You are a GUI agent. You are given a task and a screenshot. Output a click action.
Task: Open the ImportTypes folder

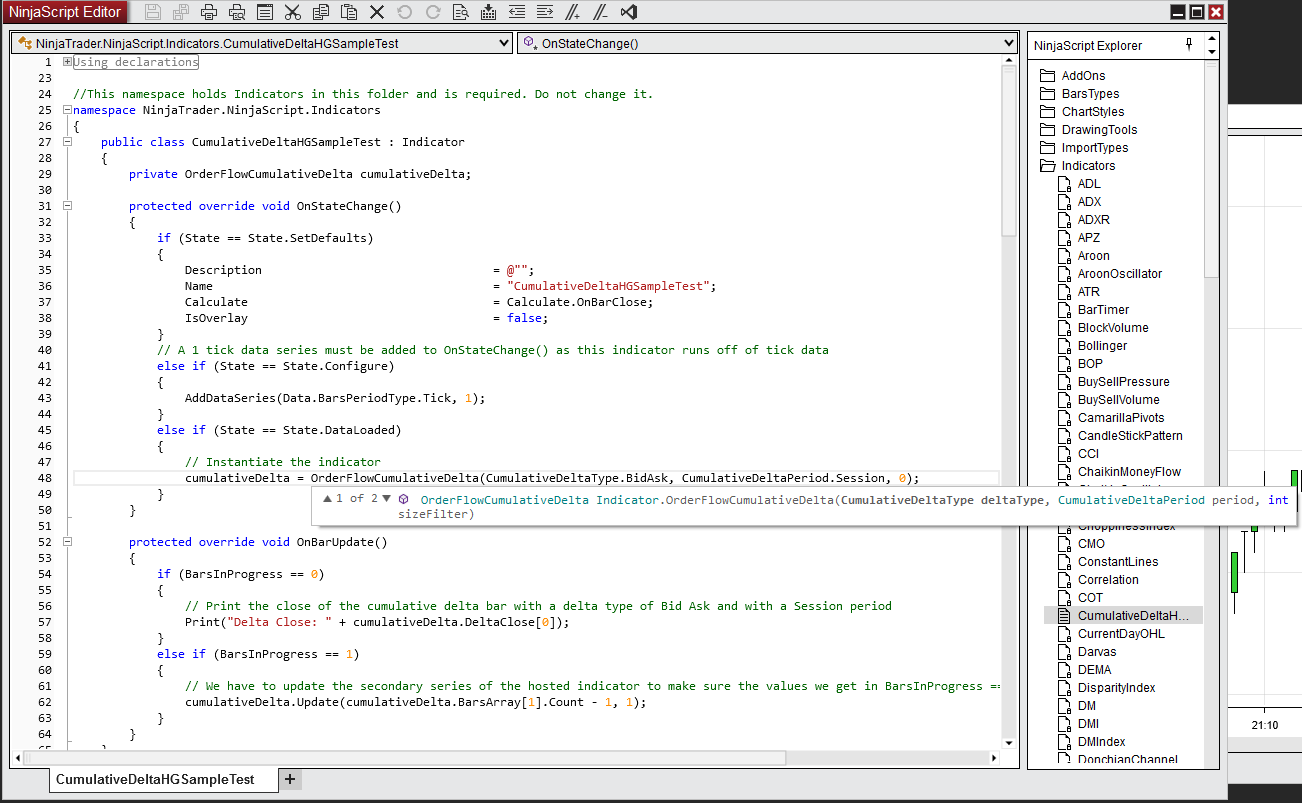(1084, 148)
